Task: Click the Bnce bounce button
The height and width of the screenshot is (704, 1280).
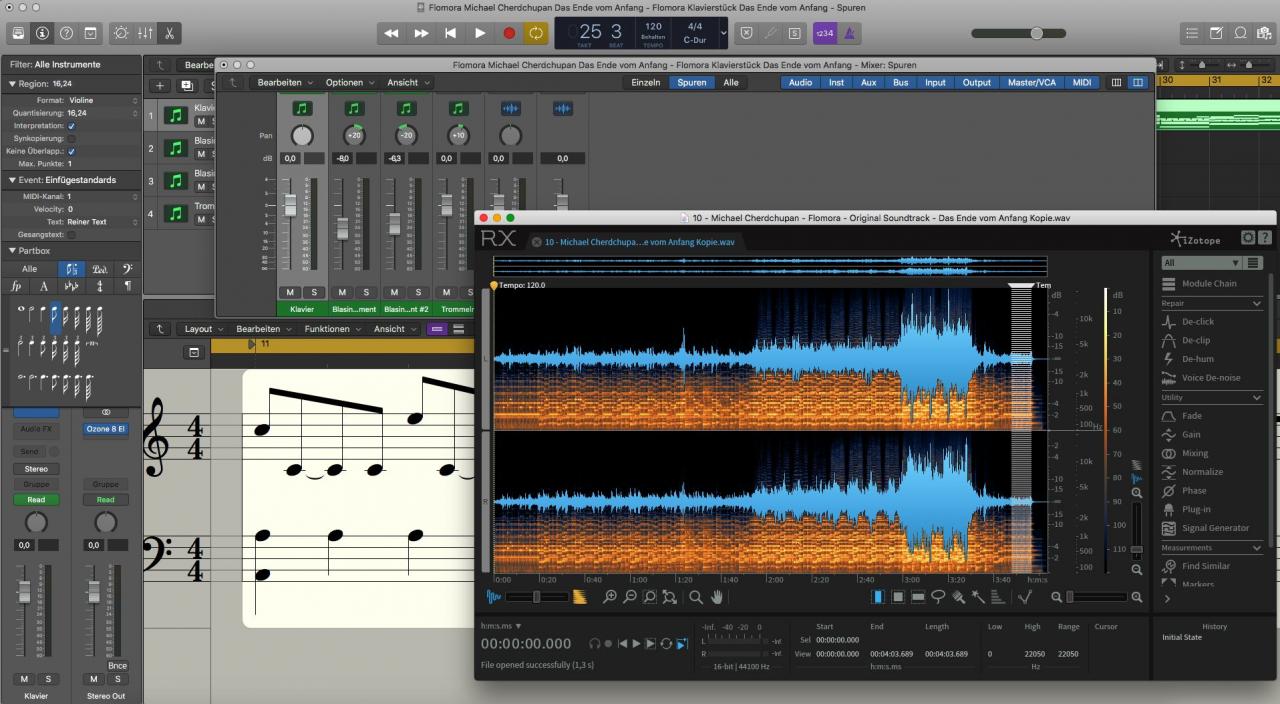Action: click(118, 666)
